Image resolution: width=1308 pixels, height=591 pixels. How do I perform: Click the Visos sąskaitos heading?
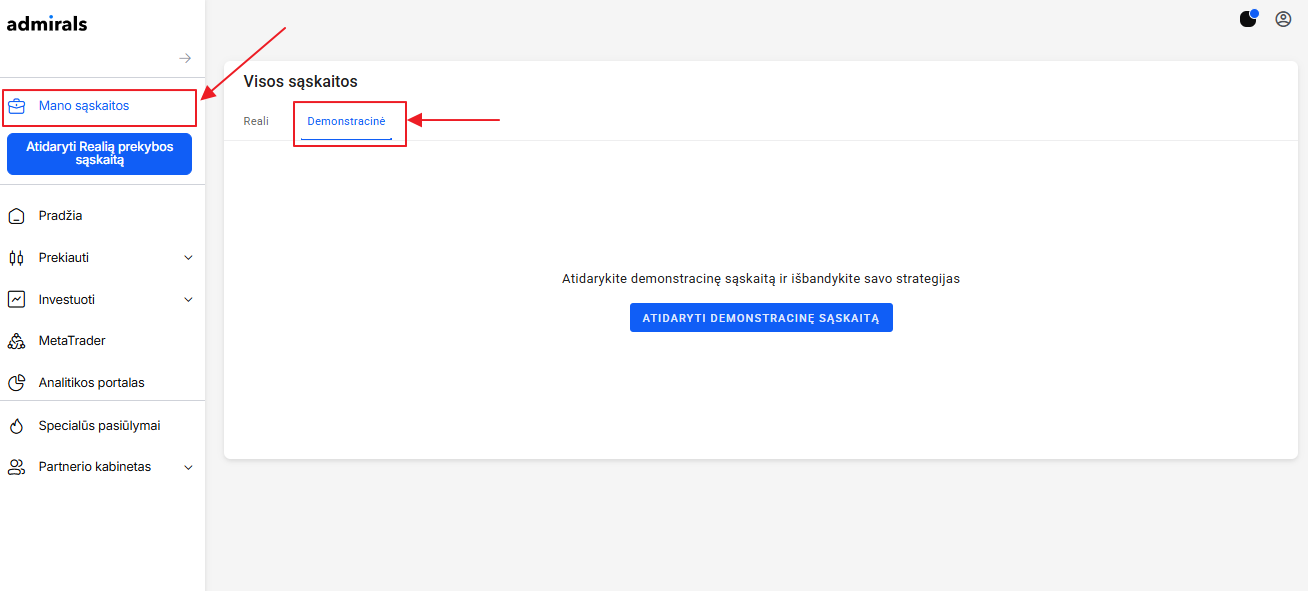[x=300, y=82]
